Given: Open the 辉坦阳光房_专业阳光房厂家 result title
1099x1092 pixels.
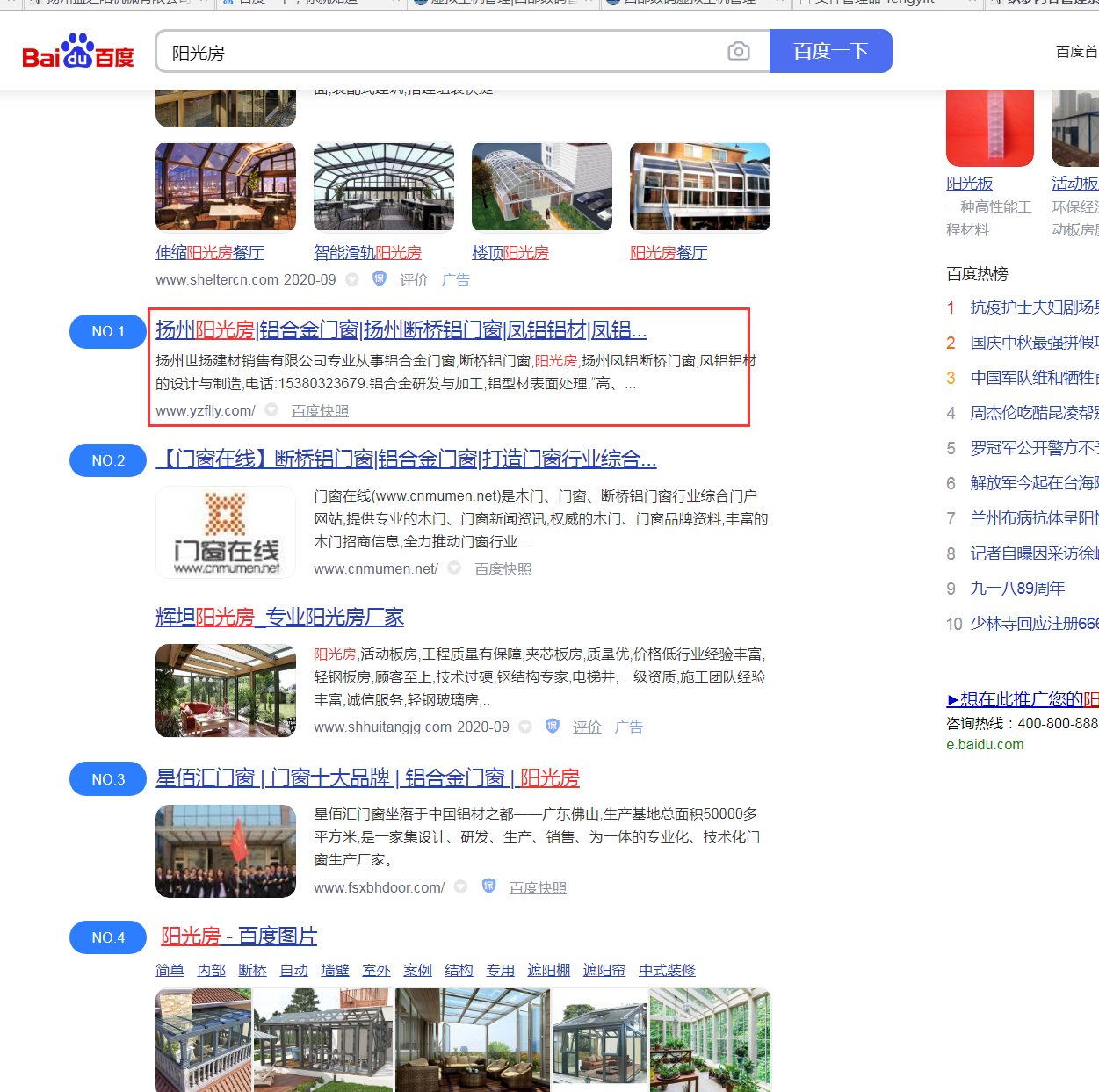Looking at the screenshot, I should point(279,617).
